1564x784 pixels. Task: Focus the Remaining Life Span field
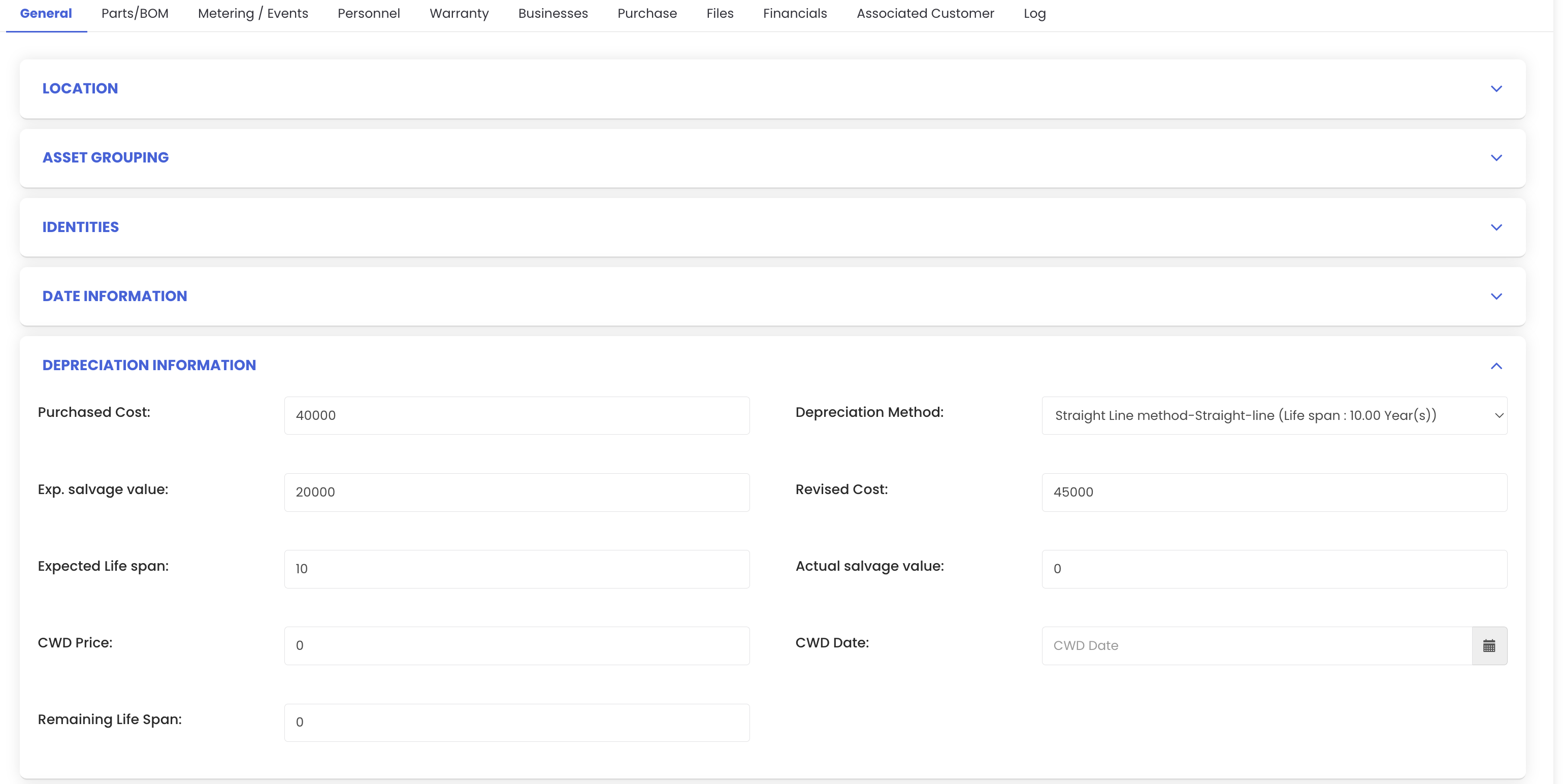pos(516,722)
